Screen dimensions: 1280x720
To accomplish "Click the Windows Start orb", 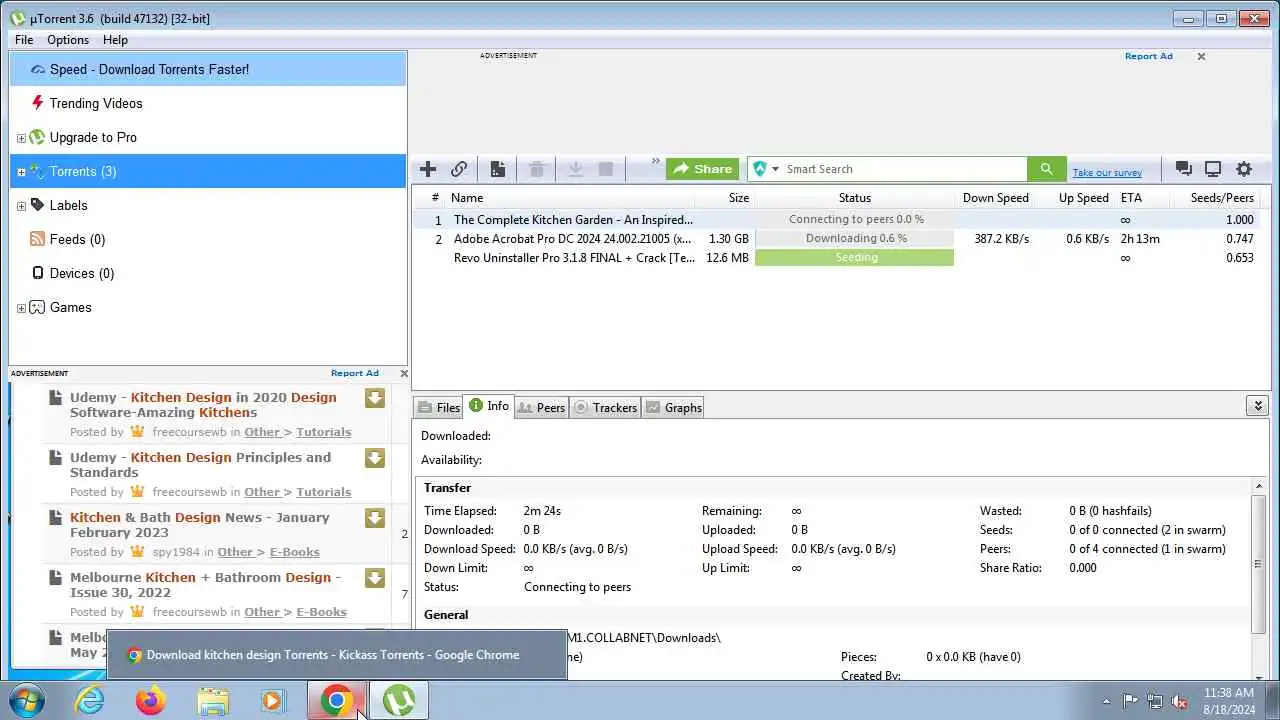I will [27, 700].
